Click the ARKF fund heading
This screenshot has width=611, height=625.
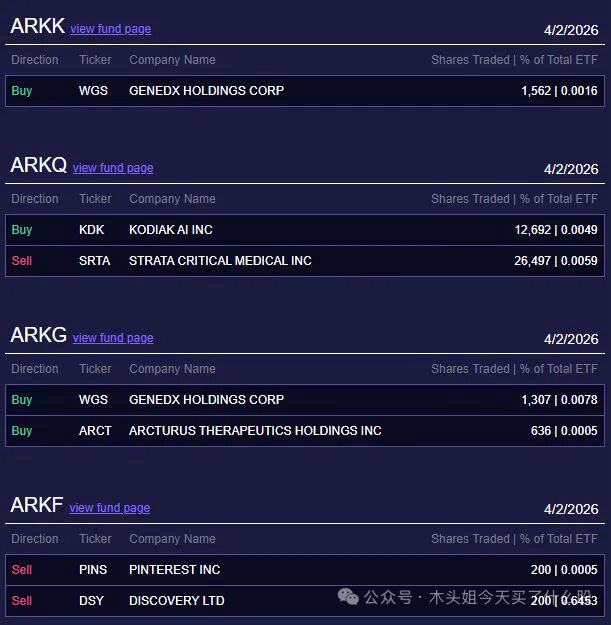[37, 505]
